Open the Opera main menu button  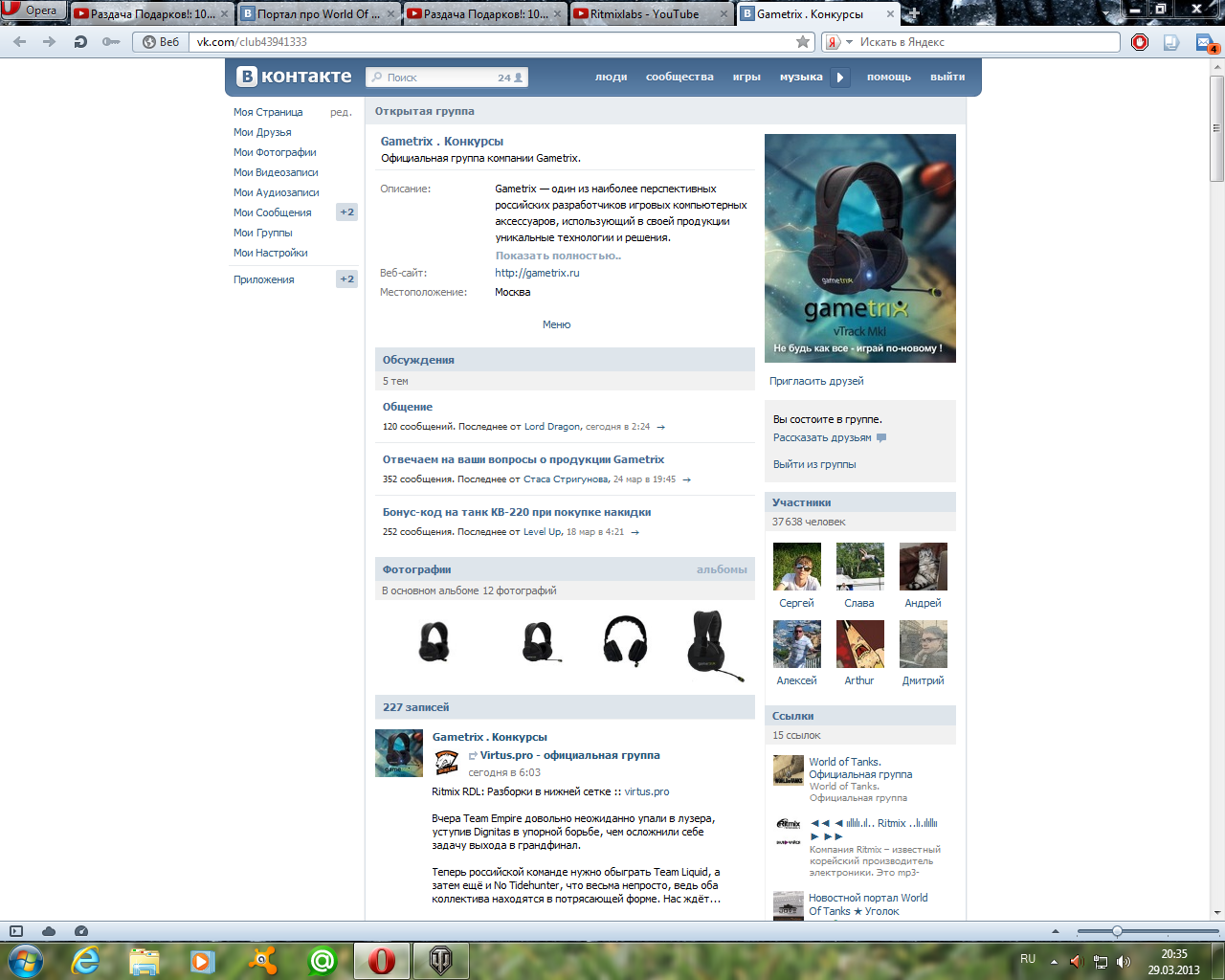(33, 11)
